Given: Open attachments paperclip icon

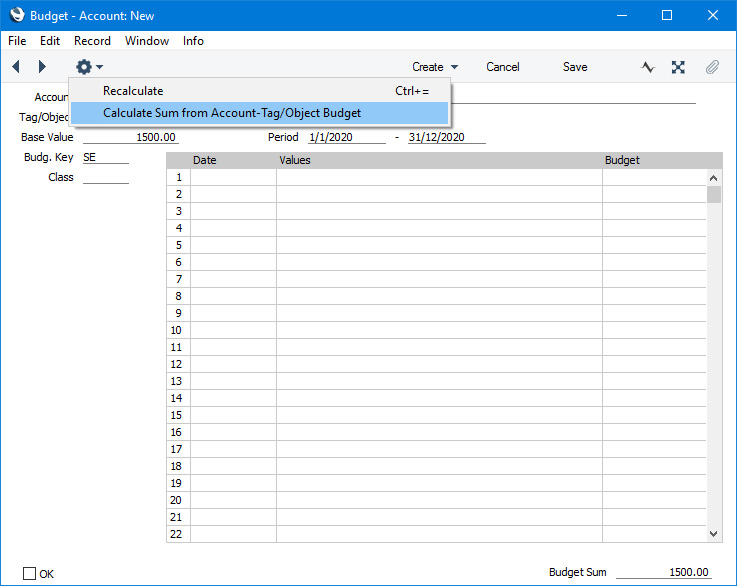Looking at the screenshot, I should point(712,67).
